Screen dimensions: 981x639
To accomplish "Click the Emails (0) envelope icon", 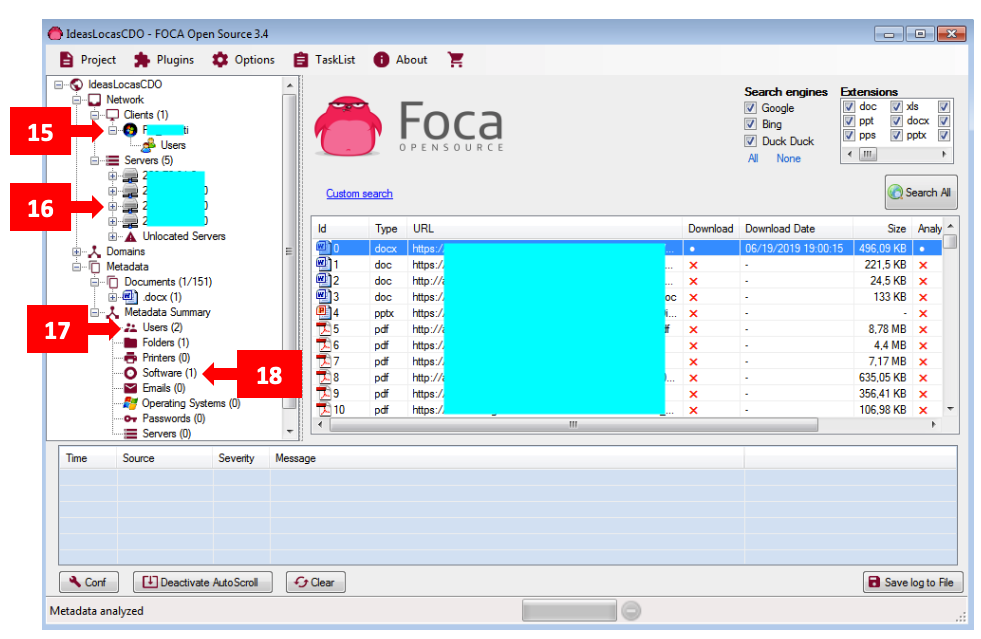I will [x=130, y=388].
